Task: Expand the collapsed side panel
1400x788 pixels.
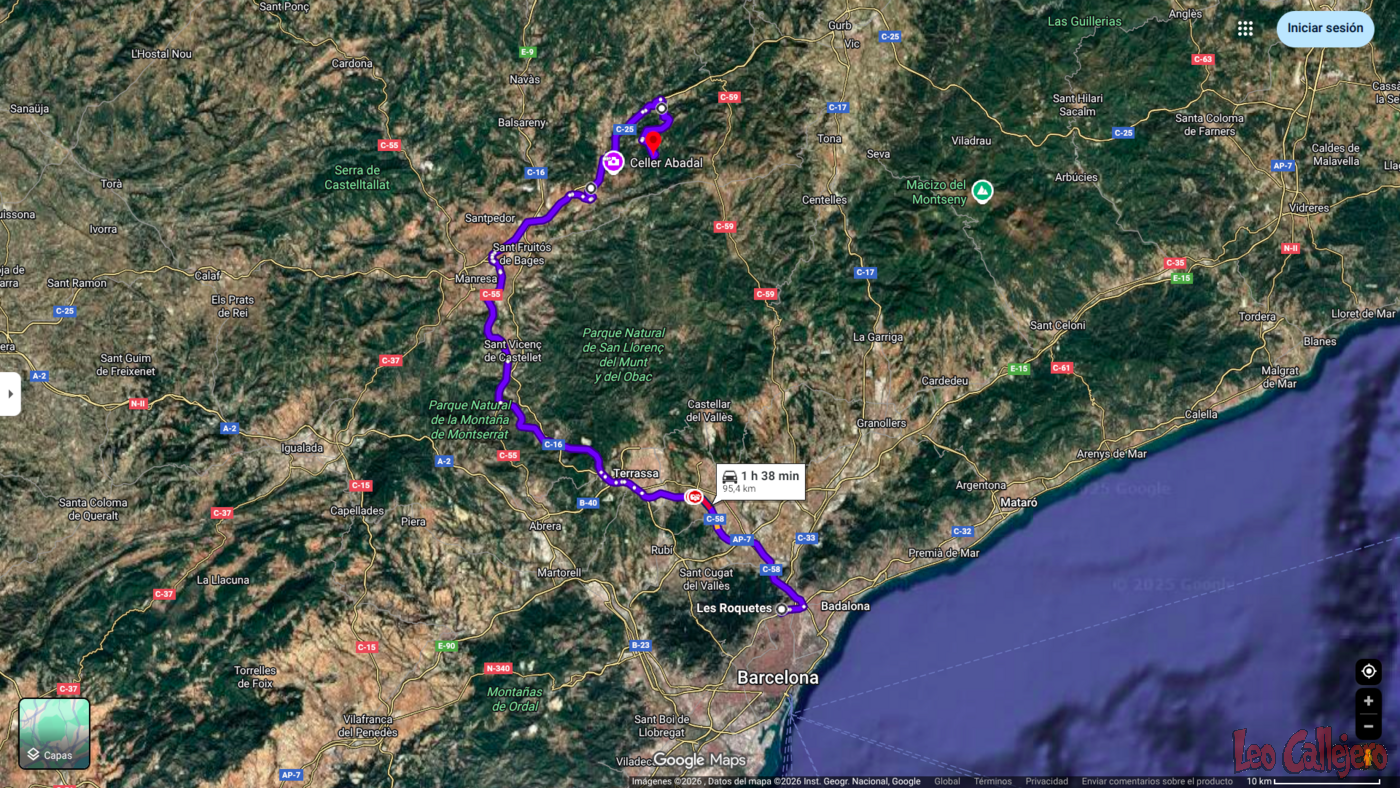Action: tap(10, 394)
